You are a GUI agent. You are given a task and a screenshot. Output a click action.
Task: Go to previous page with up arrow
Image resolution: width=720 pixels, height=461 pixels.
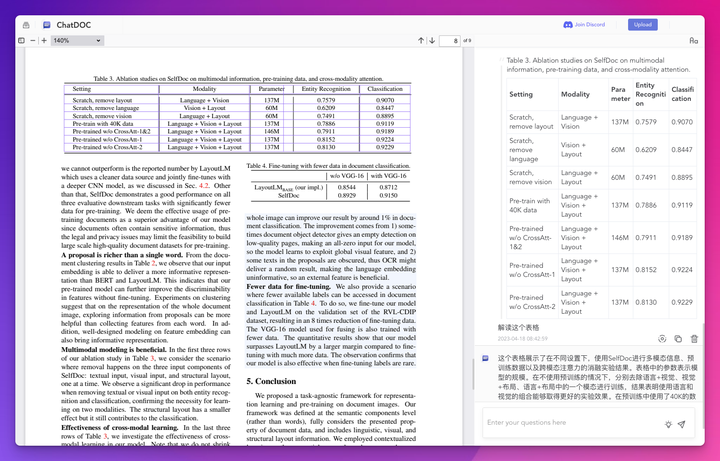point(421,40)
